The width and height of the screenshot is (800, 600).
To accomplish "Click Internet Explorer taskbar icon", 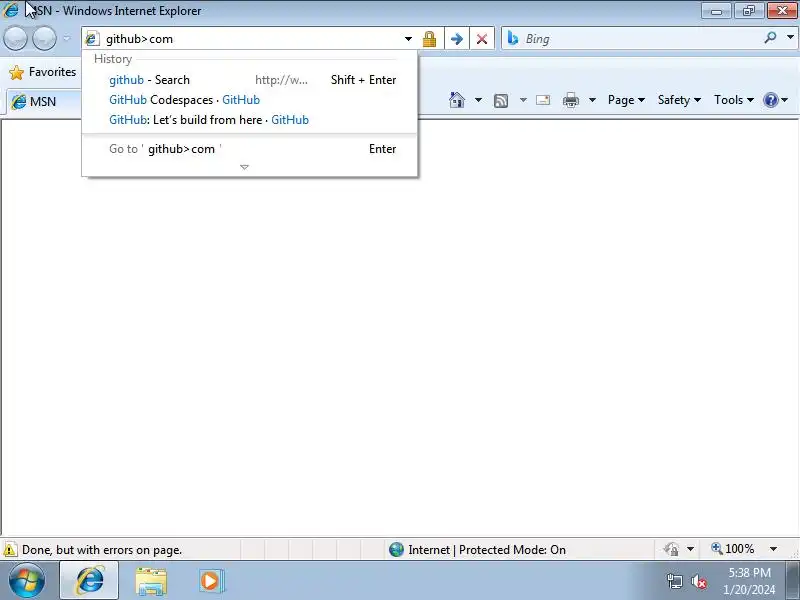I will [90, 581].
